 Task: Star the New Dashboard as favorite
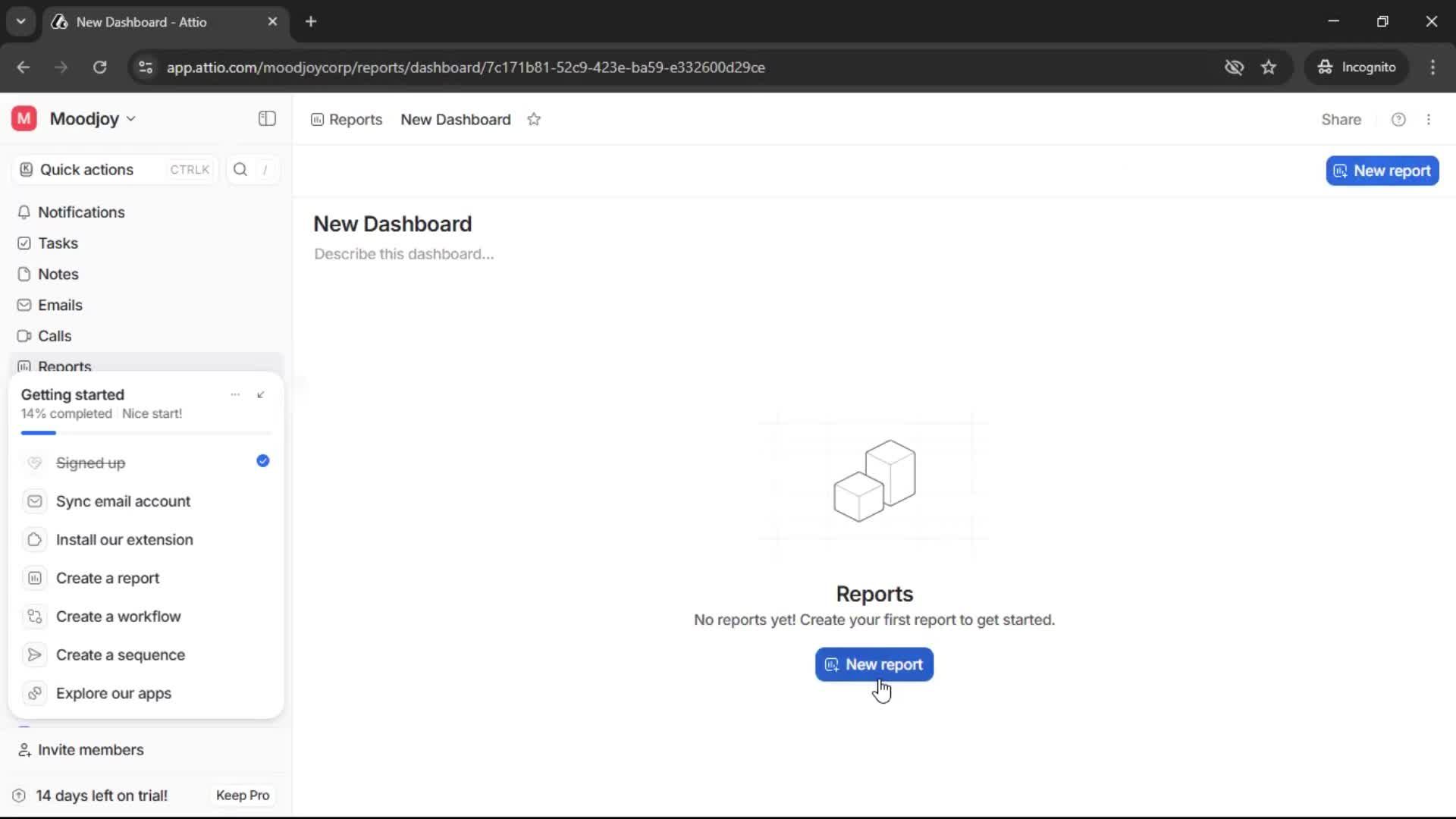[x=534, y=119]
